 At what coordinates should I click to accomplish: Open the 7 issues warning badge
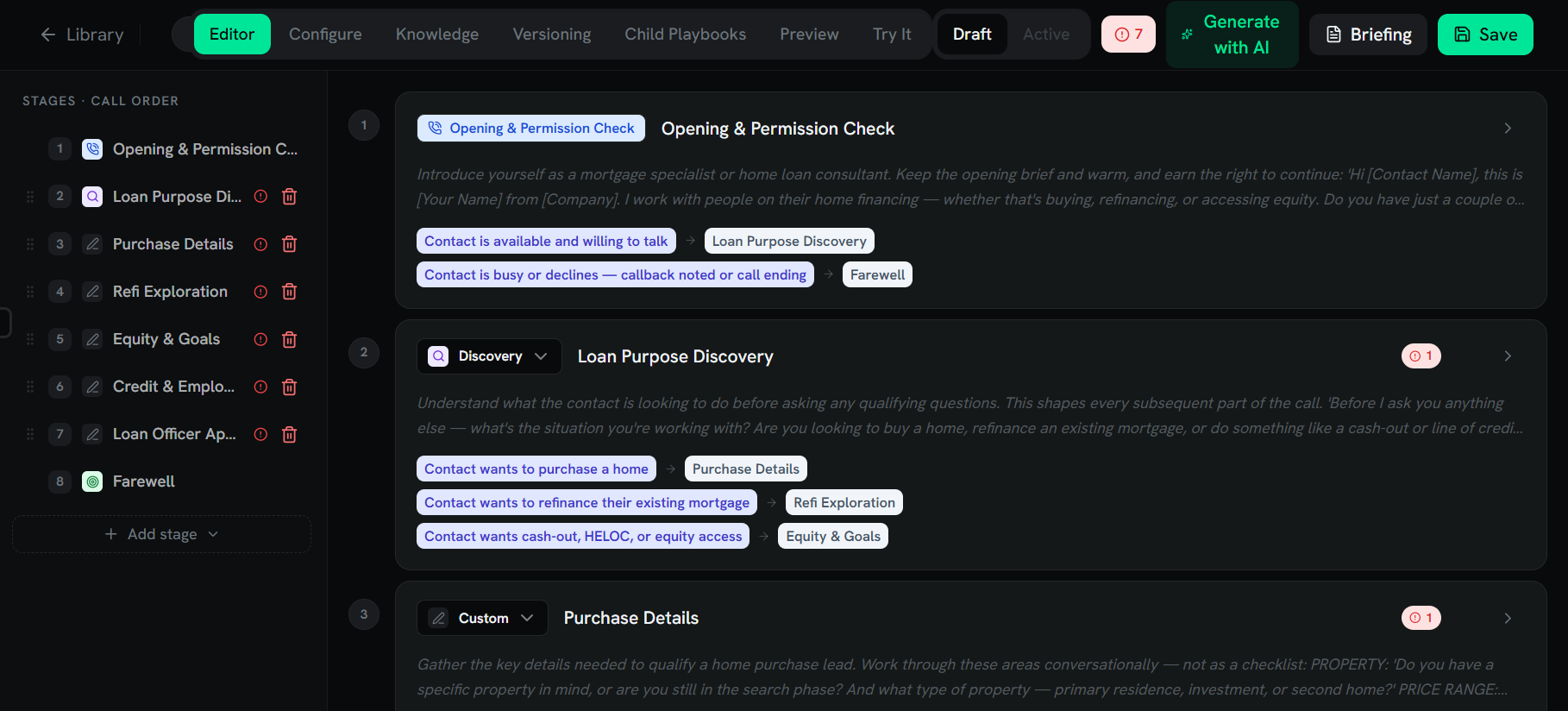[x=1128, y=35]
